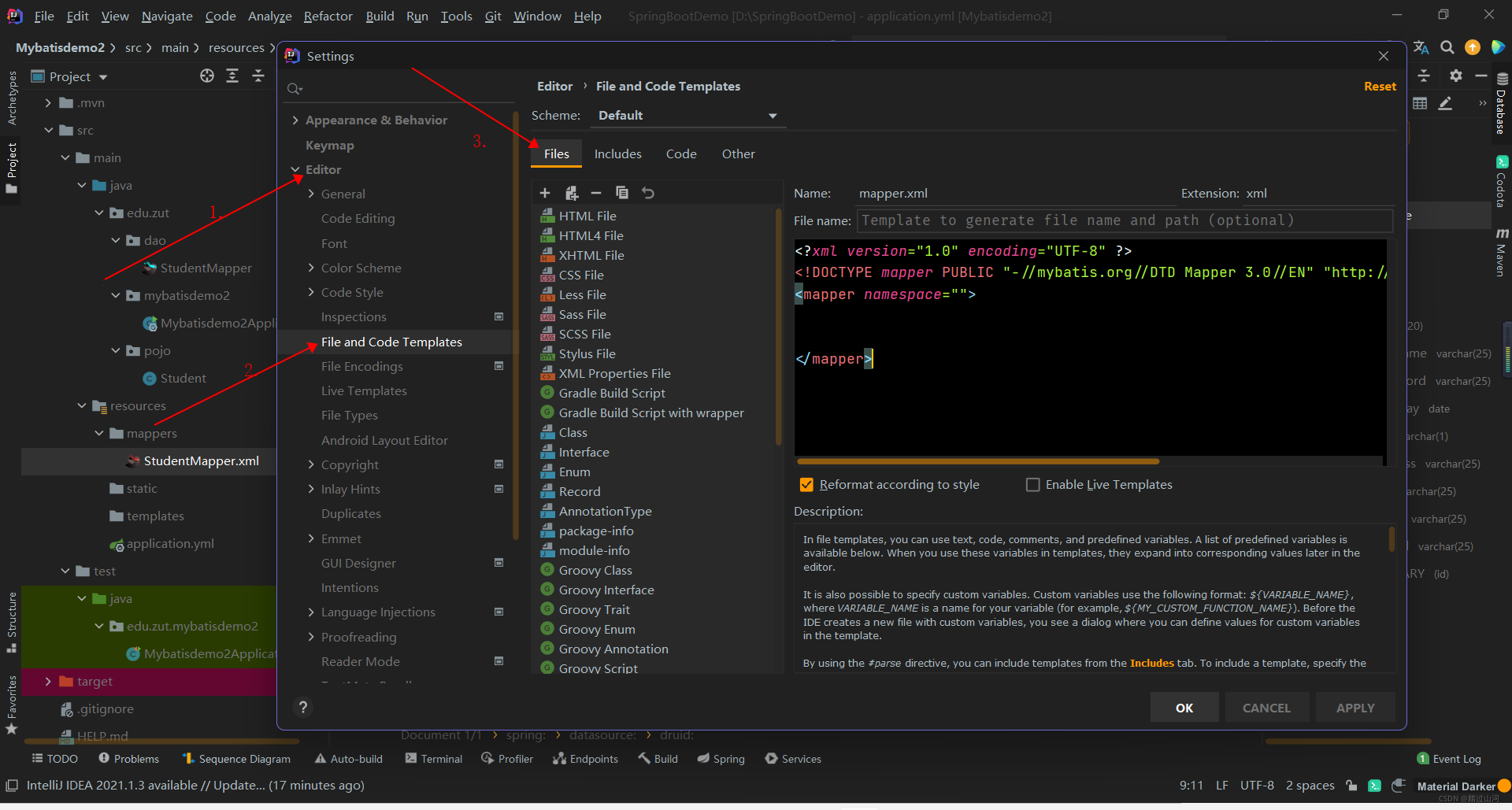This screenshot has width=1512, height=810.
Task: Click the description area vertical scrollbar
Action: point(1392,540)
